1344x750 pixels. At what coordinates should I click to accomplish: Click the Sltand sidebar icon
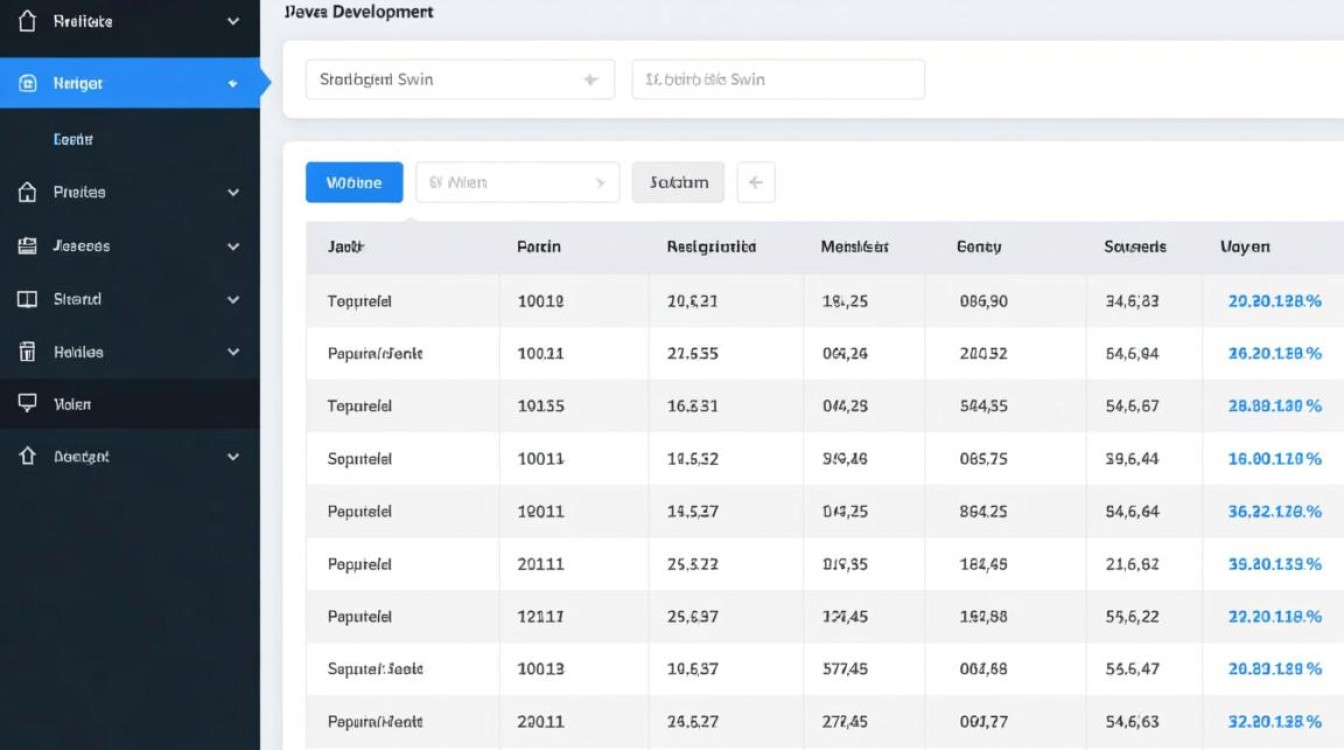(28, 299)
